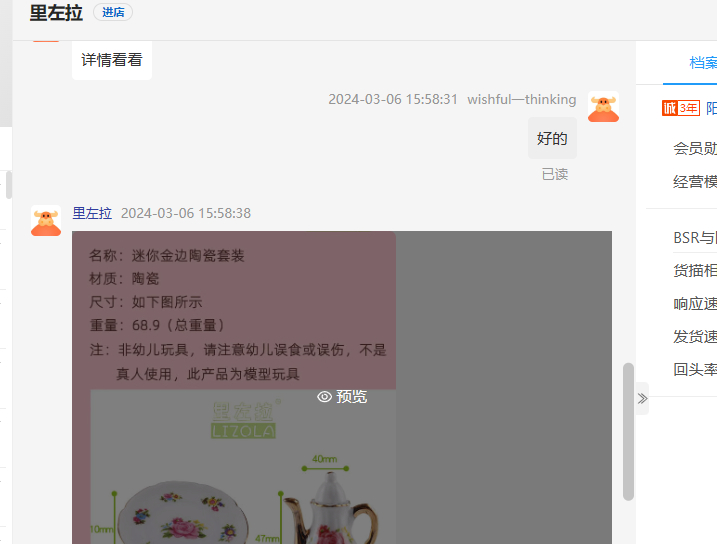Image resolution: width=717 pixels, height=544 pixels.
Task: Click the chat vertical scrollbar thumb
Action: coord(628,432)
